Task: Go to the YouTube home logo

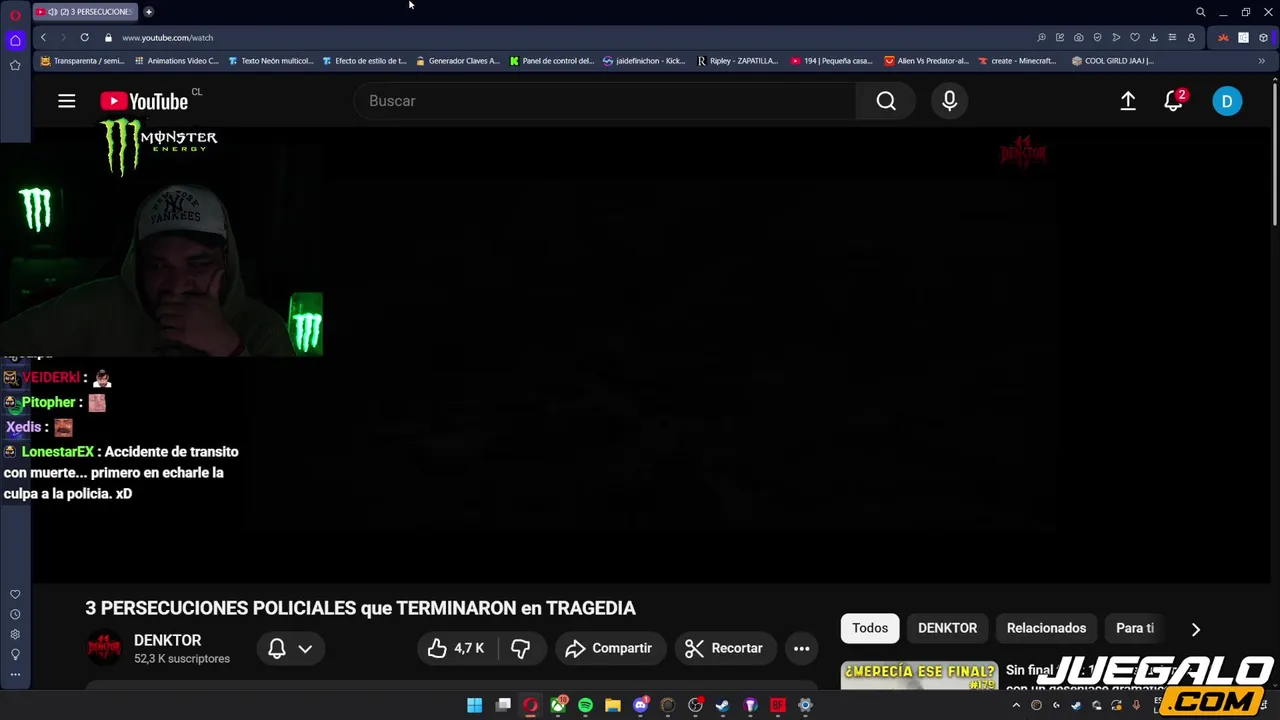Action: pyautogui.click(x=144, y=101)
